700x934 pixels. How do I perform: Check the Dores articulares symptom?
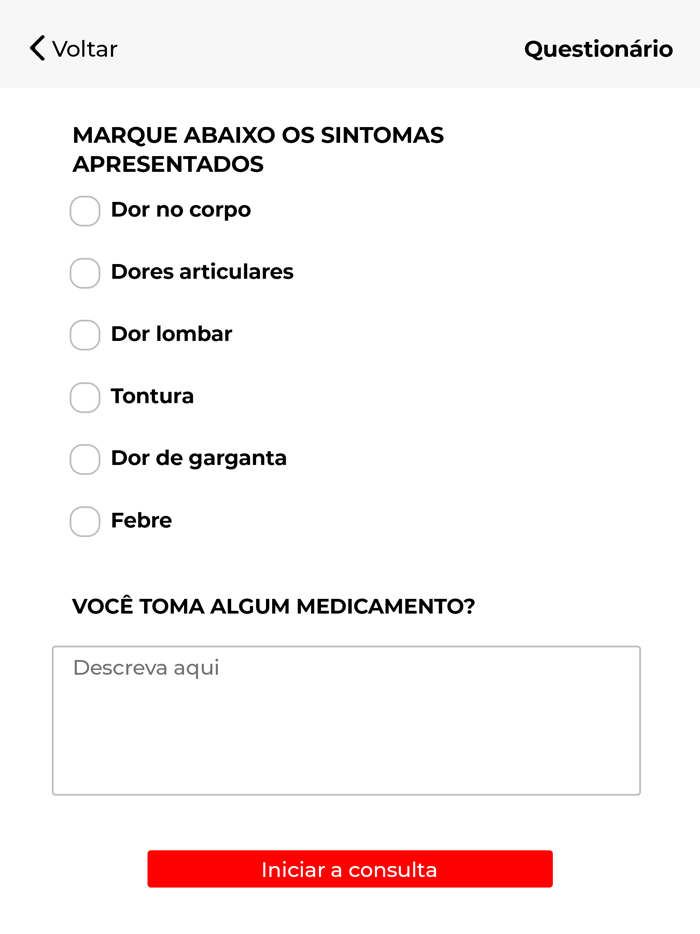(85, 273)
